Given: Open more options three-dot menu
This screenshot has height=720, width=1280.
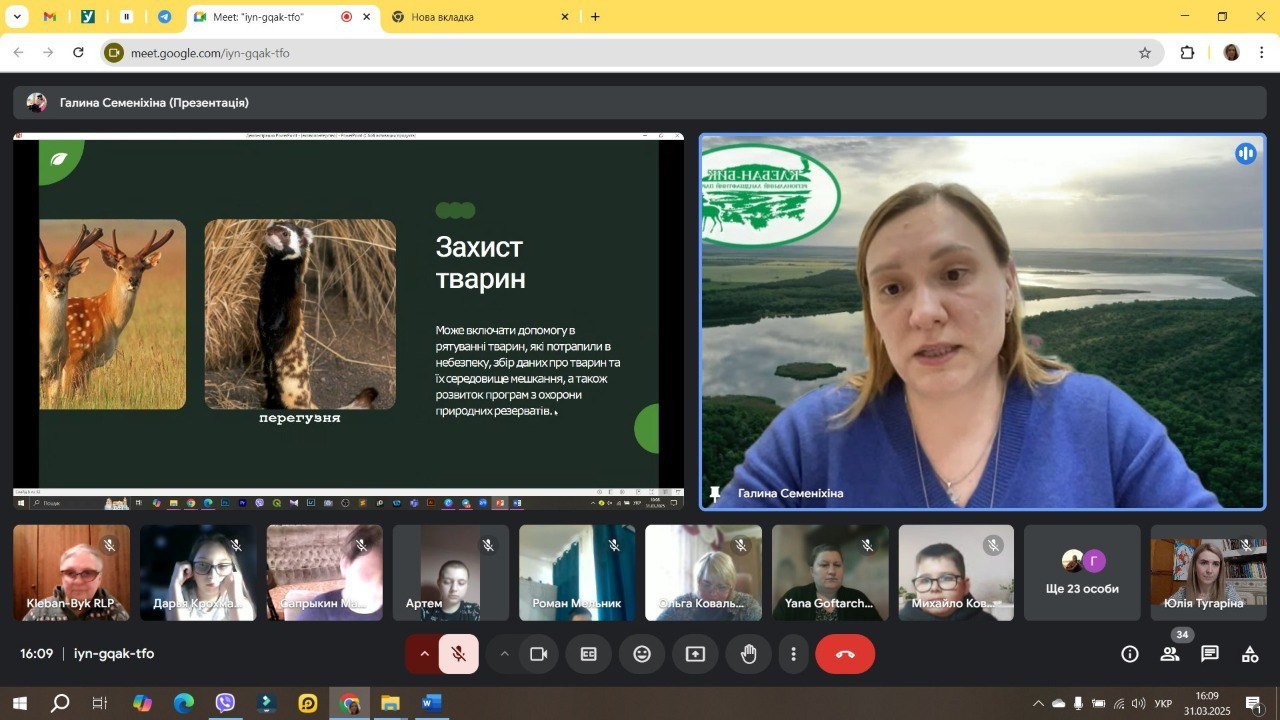Looking at the screenshot, I should (x=794, y=654).
